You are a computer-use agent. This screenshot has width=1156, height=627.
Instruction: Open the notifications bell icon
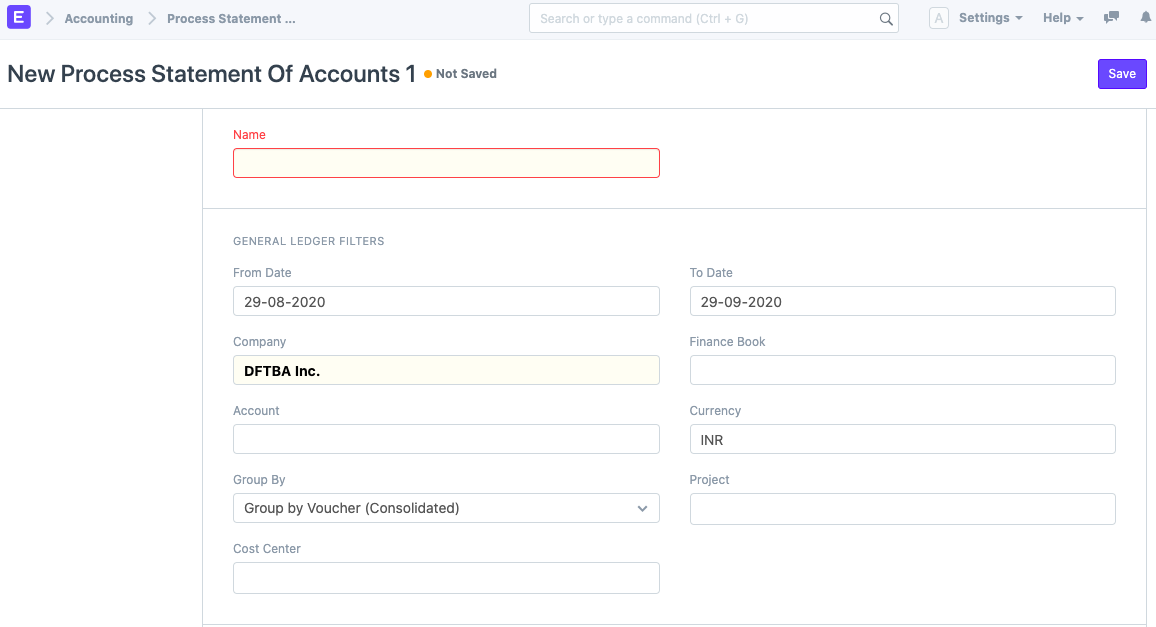pyautogui.click(x=1145, y=18)
